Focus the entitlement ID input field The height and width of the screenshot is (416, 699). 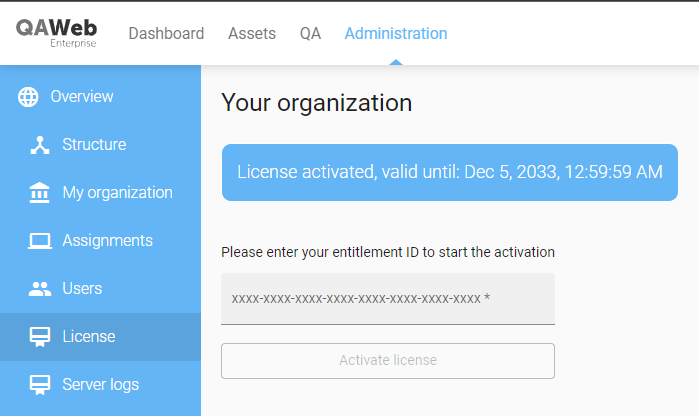click(x=387, y=299)
